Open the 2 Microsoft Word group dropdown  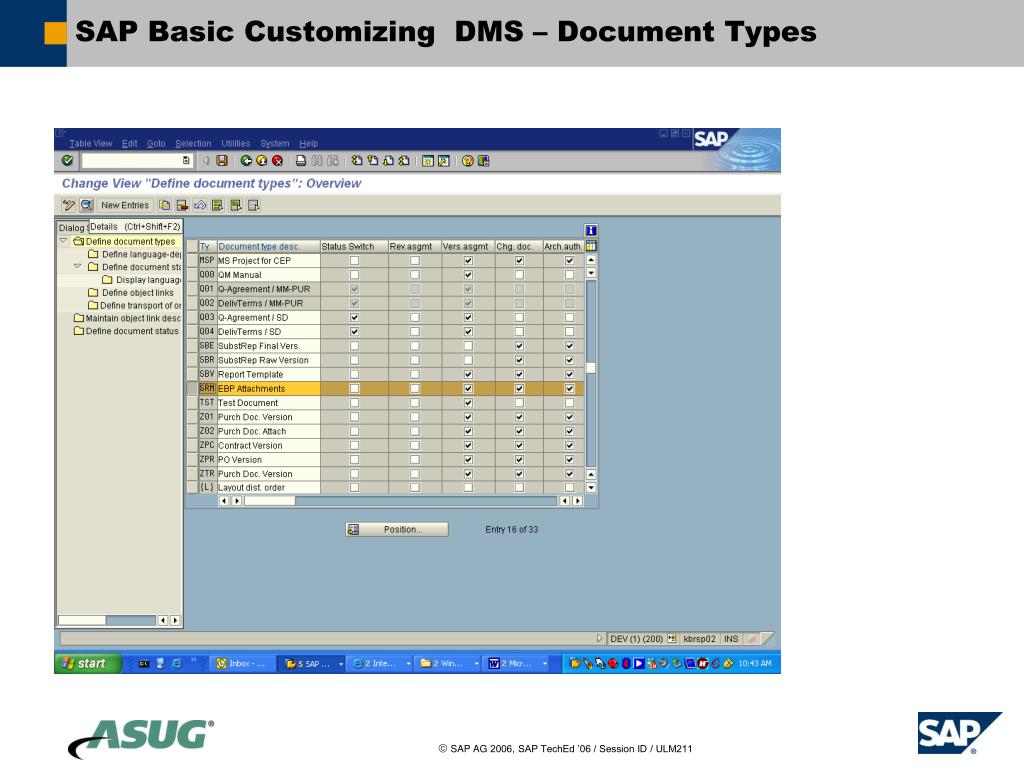pos(545,664)
